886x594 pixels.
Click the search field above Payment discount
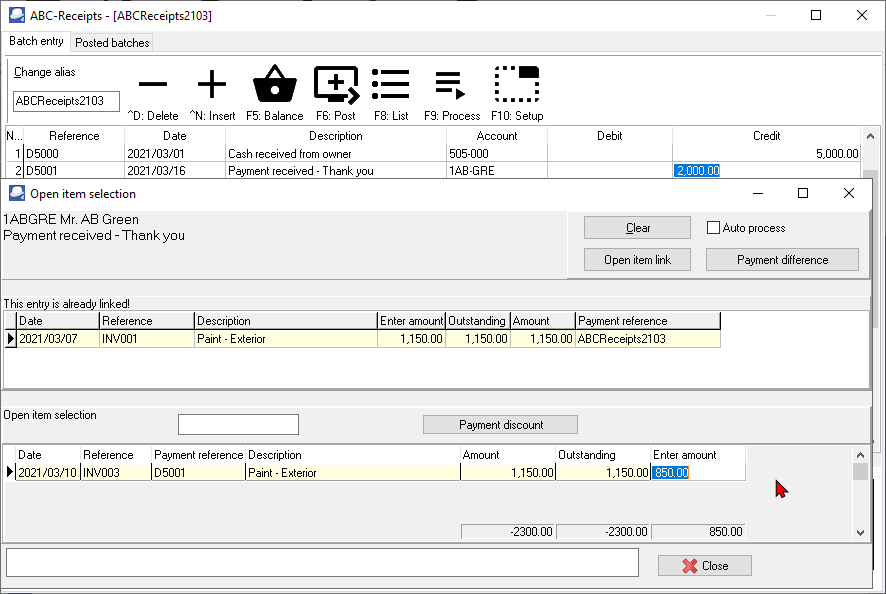pyautogui.click(x=238, y=424)
